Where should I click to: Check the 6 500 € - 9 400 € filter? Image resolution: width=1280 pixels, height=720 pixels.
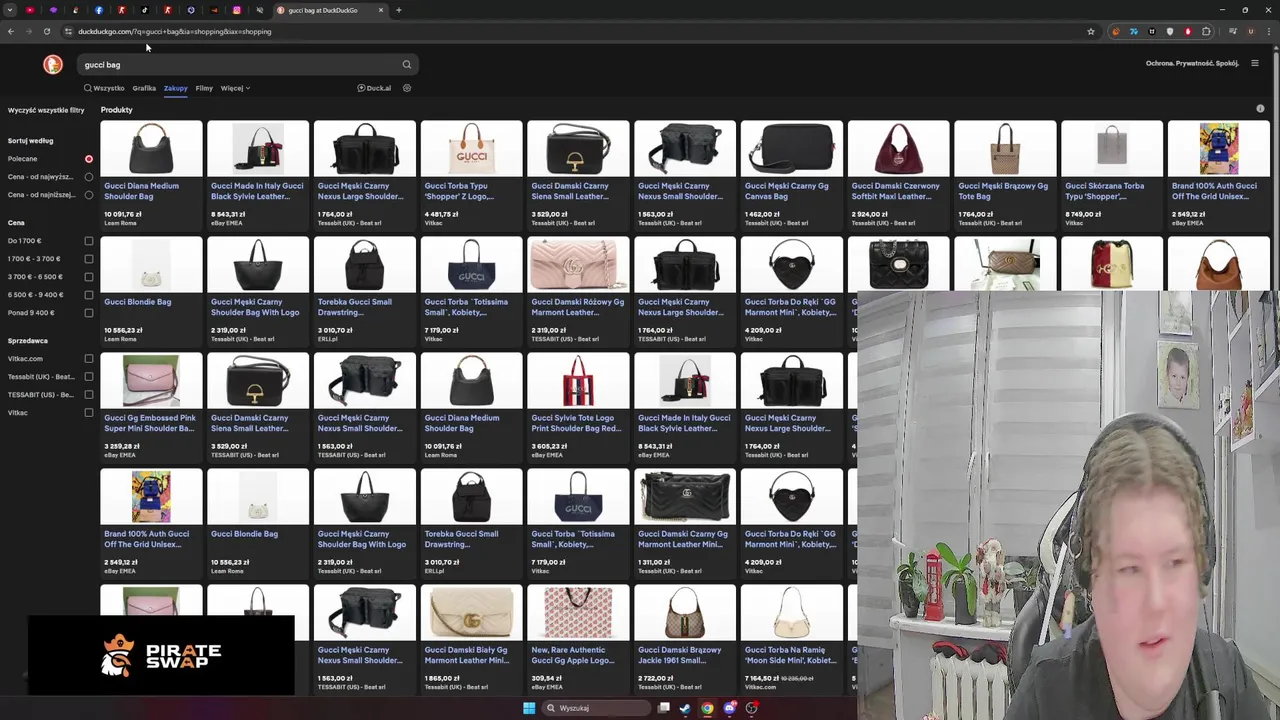tap(89, 295)
